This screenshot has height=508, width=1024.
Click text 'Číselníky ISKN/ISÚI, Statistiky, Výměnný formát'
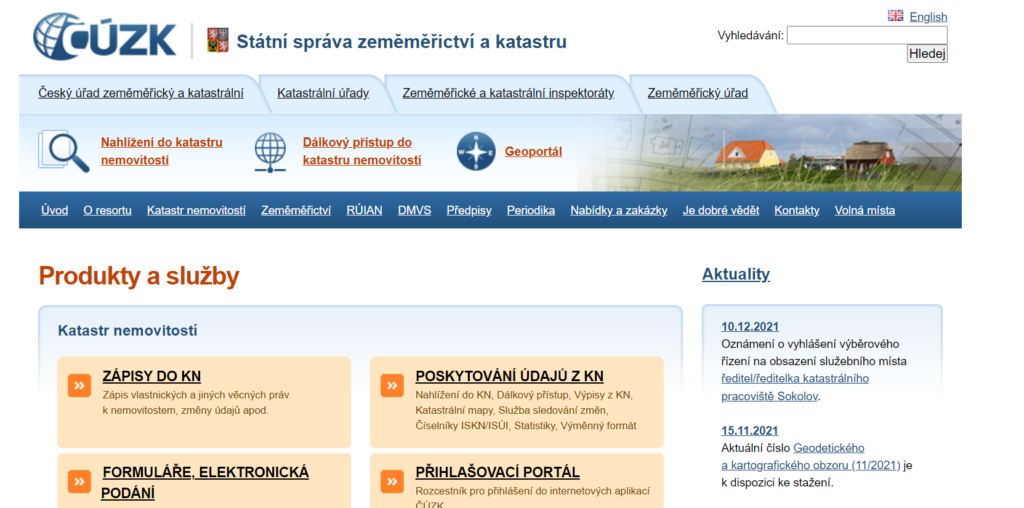(526, 426)
